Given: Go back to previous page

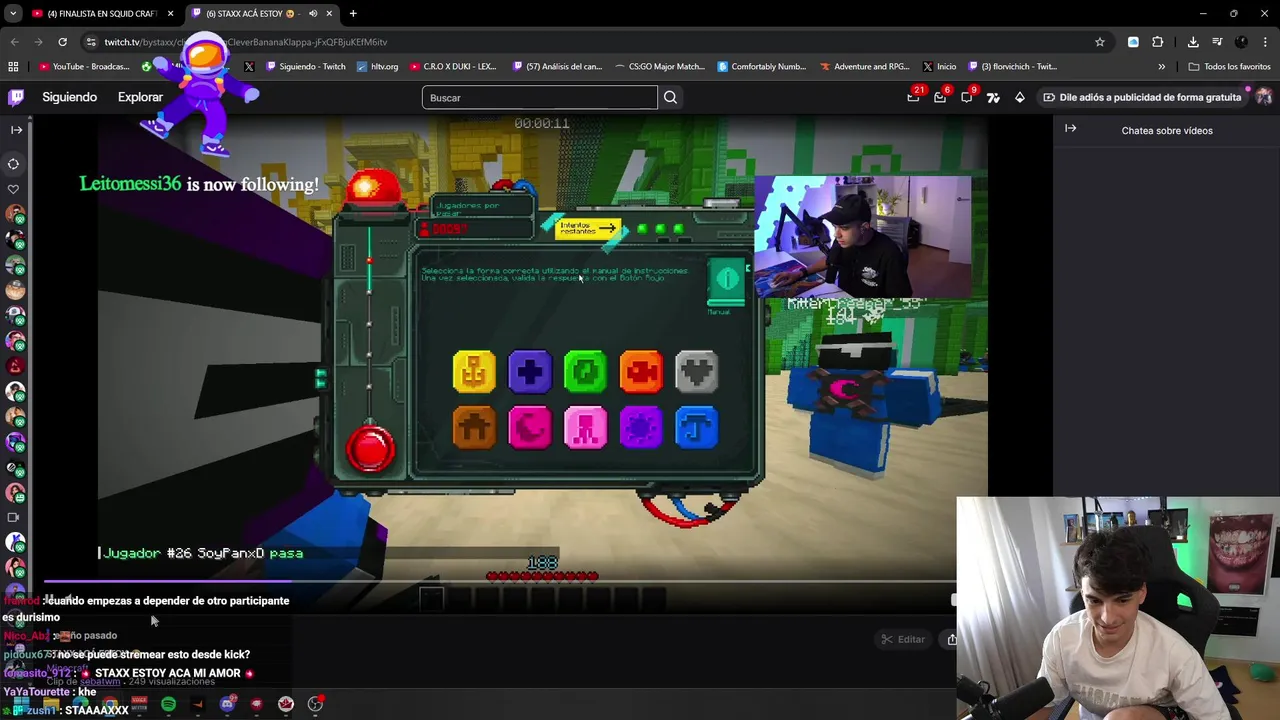Looking at the screenshot, I should click(14, 42).
